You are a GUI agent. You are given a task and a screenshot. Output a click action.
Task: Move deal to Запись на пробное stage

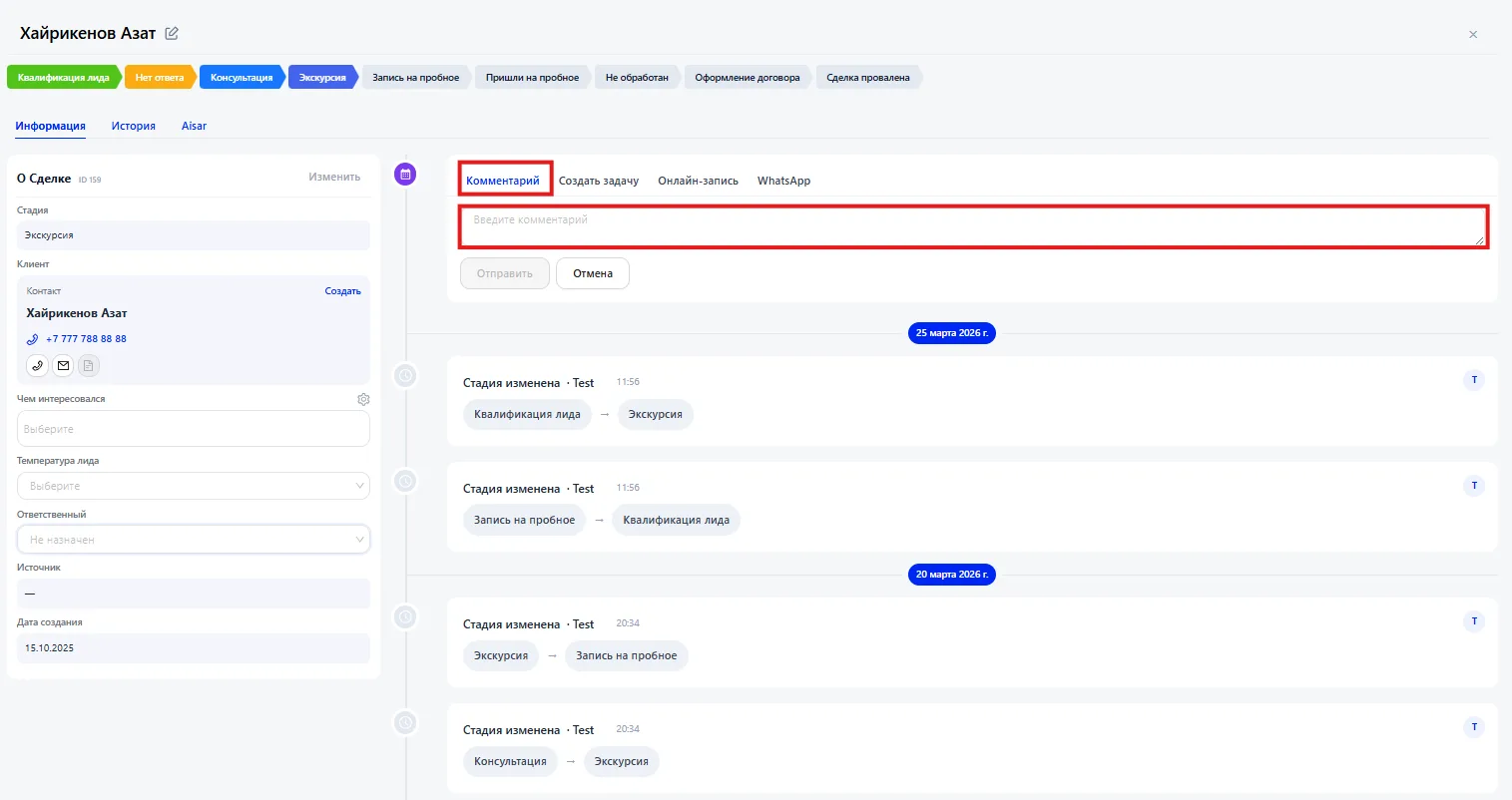(416, 78)
